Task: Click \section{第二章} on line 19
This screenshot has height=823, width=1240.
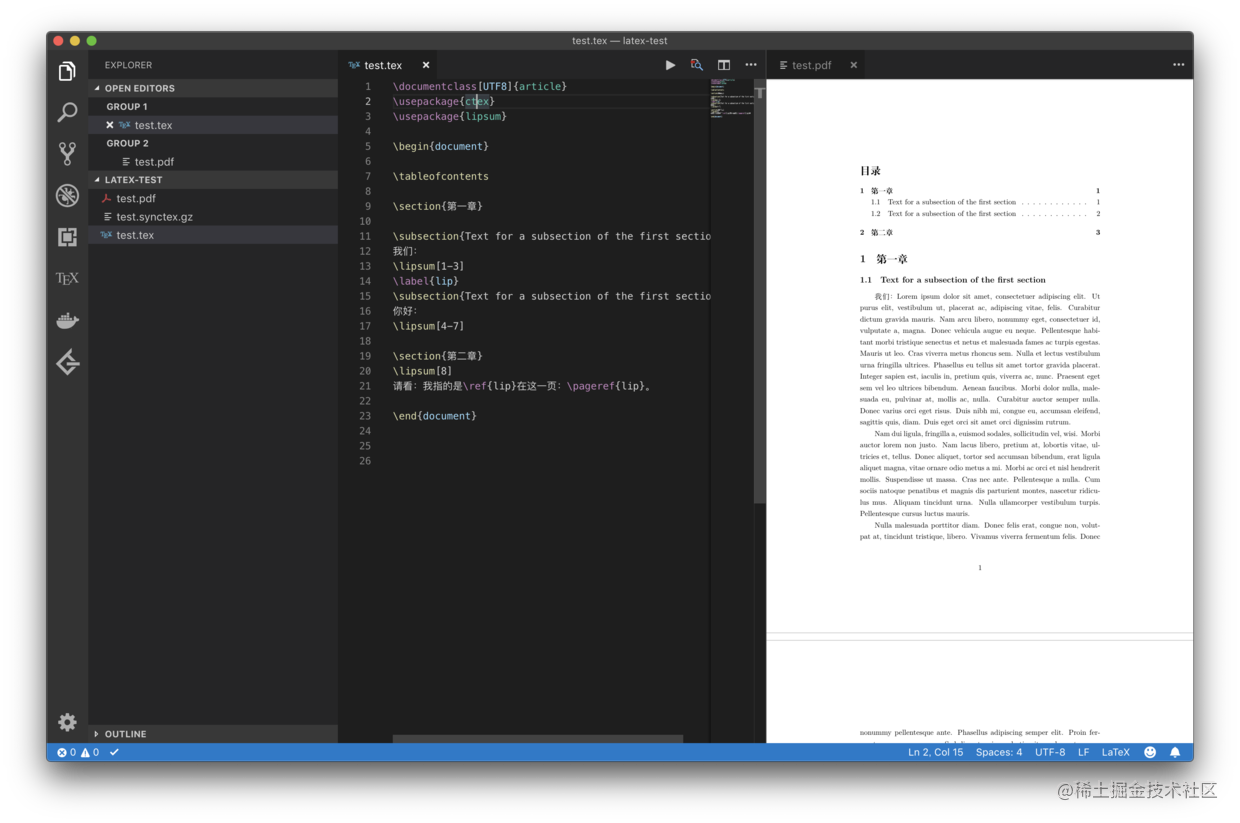Action: tap(438, 356)
